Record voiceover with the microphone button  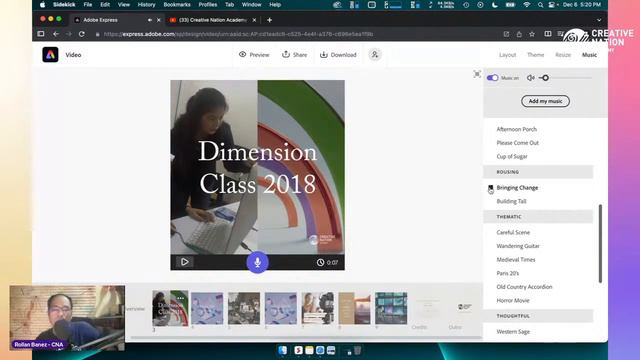coord(258,262)
